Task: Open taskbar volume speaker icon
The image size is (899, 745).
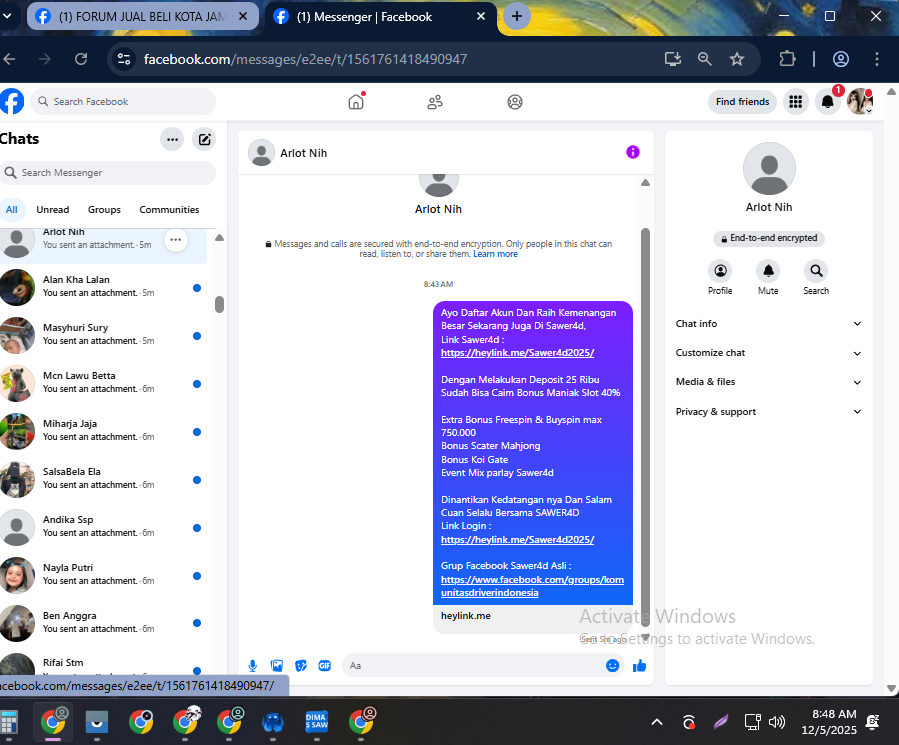Action: pos(777,722)
